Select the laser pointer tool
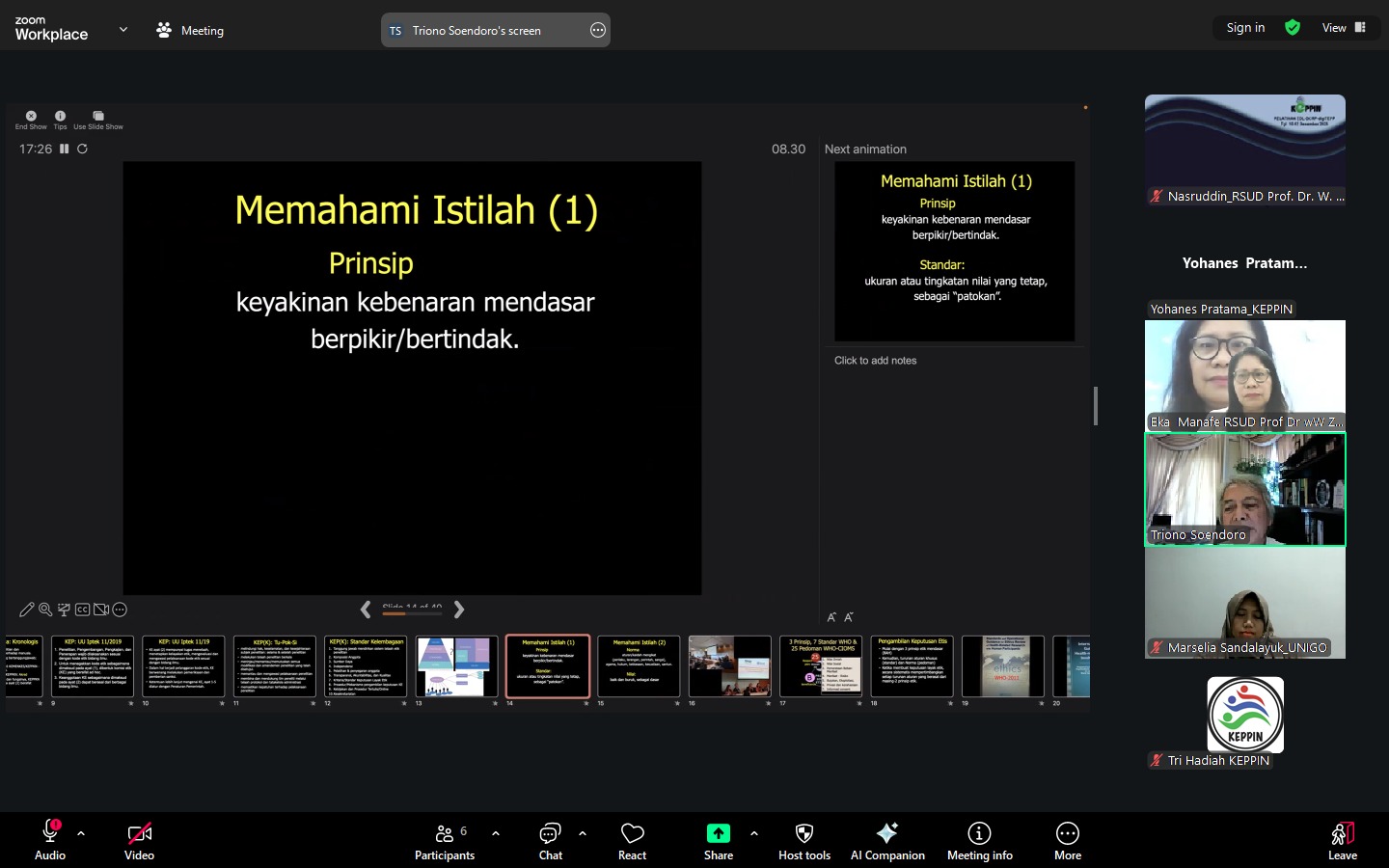 point(64,609)
